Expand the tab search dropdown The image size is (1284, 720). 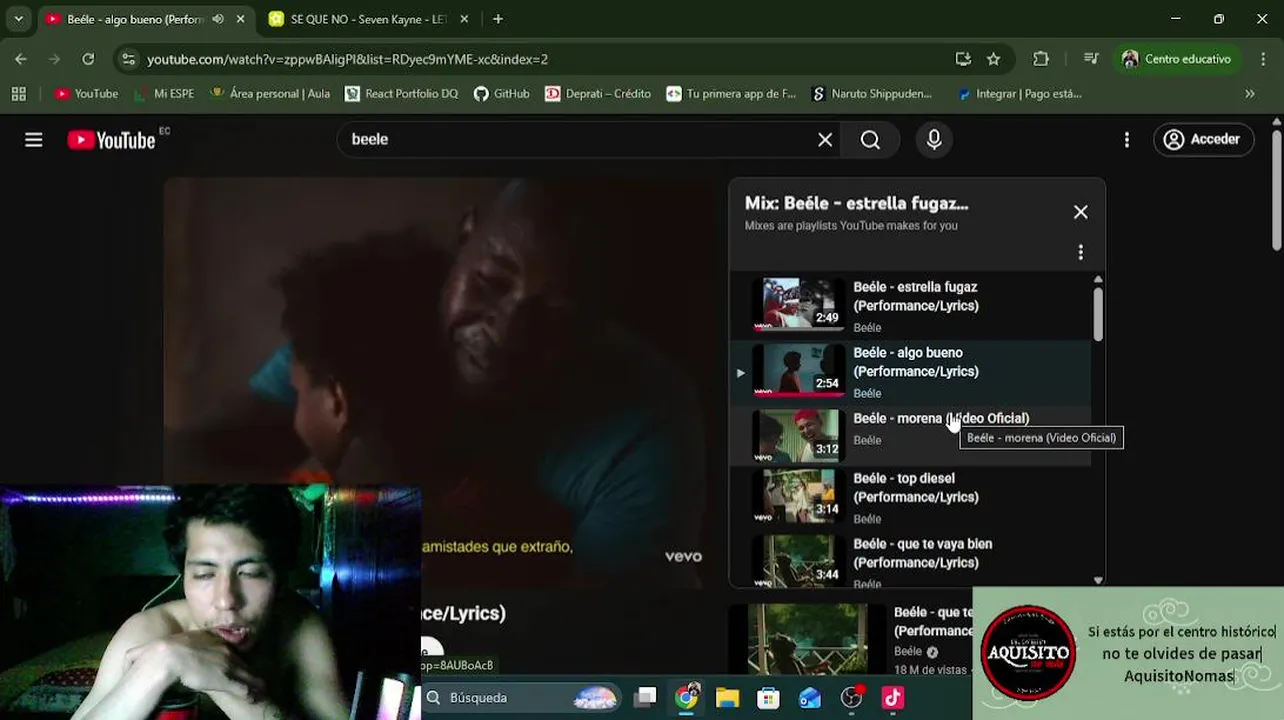click(18, 19)
